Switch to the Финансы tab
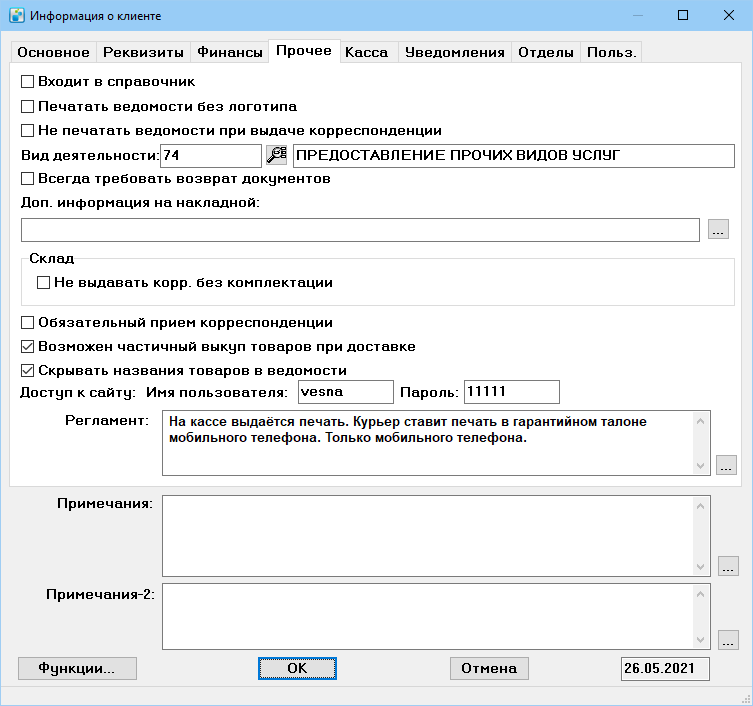This screenshot has width=753, height=706. [230, 52]
